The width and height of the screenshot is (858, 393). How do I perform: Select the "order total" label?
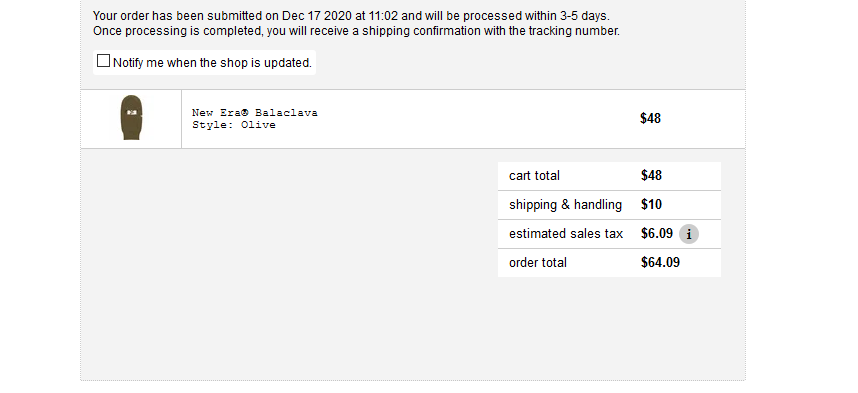[537, 263]
